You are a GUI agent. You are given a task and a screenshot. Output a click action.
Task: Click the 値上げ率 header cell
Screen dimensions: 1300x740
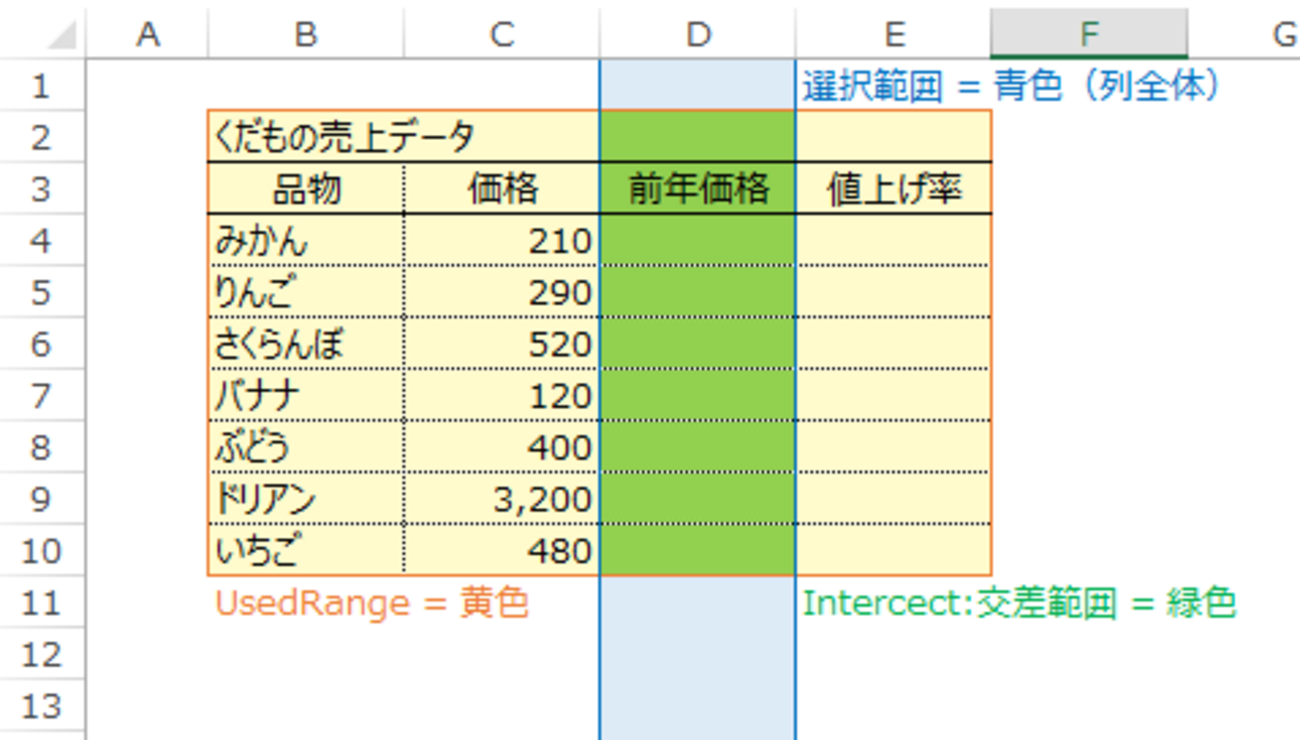[x=893, y=189]
